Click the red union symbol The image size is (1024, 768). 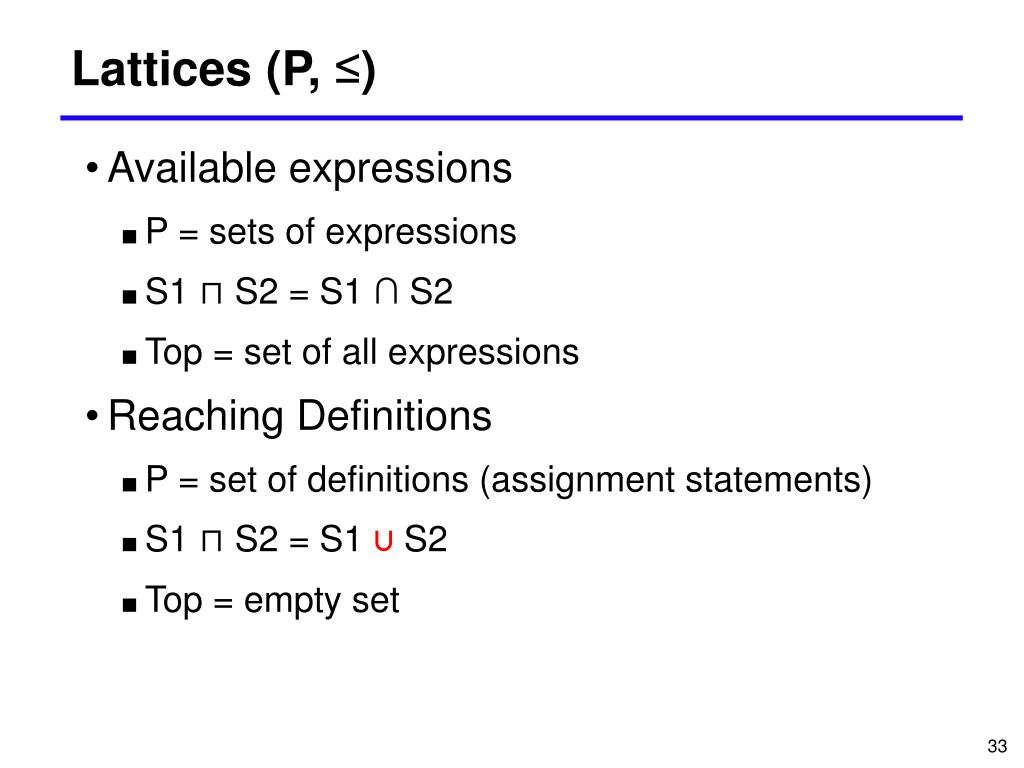(x=383, y=541)
